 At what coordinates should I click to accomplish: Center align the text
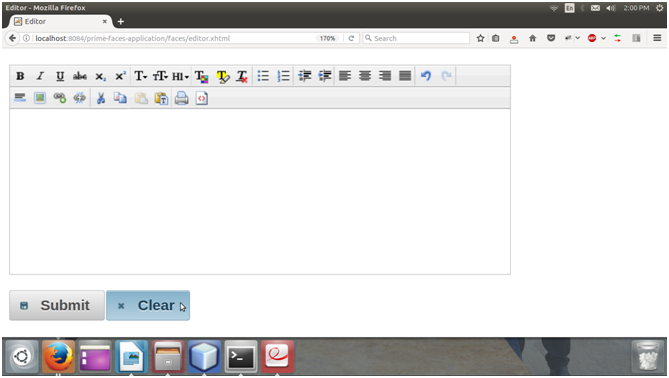pyautogui.click(x=365, y=76)
